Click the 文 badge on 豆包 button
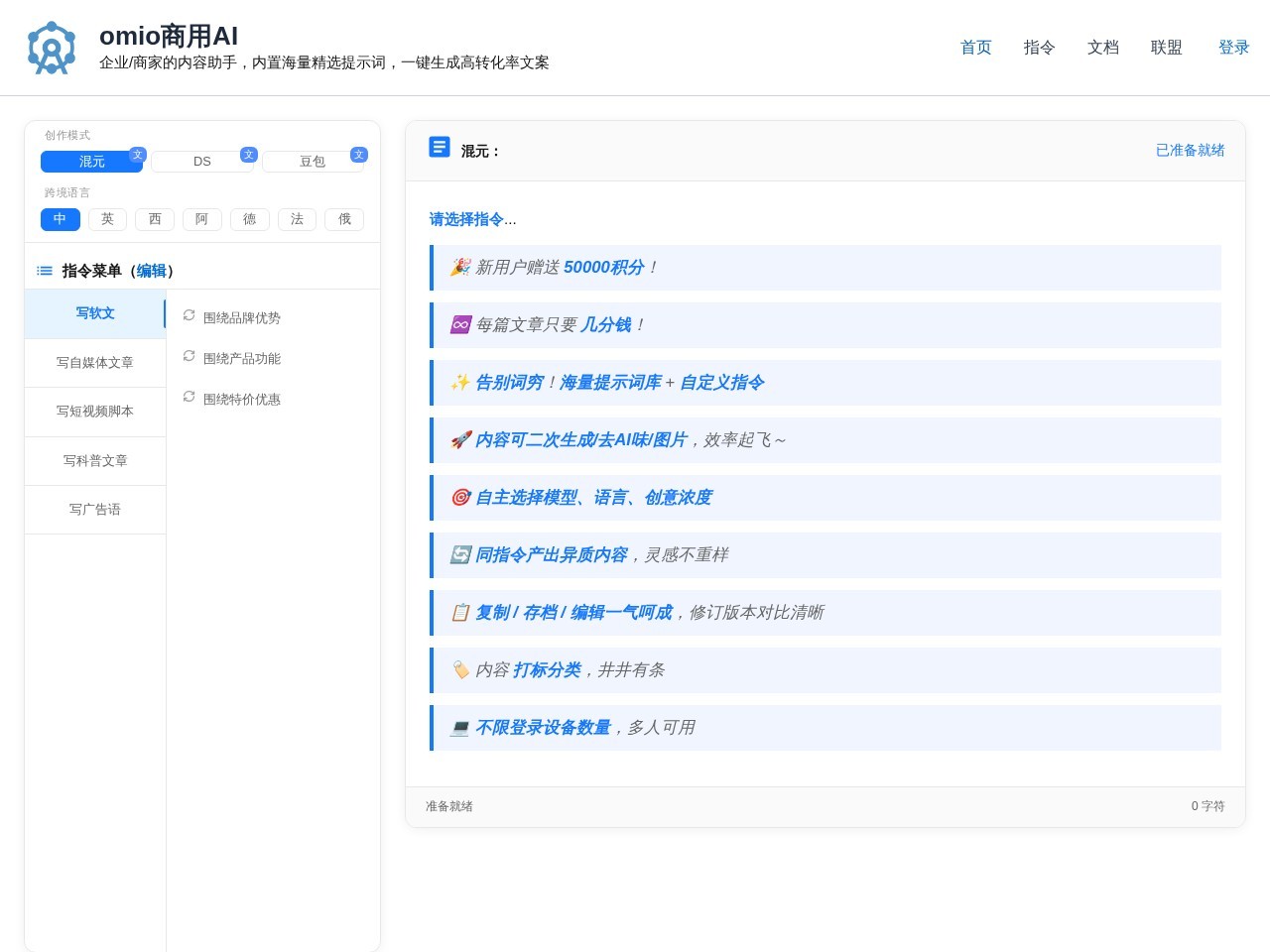1270x952 pixels. coord(359,155)
